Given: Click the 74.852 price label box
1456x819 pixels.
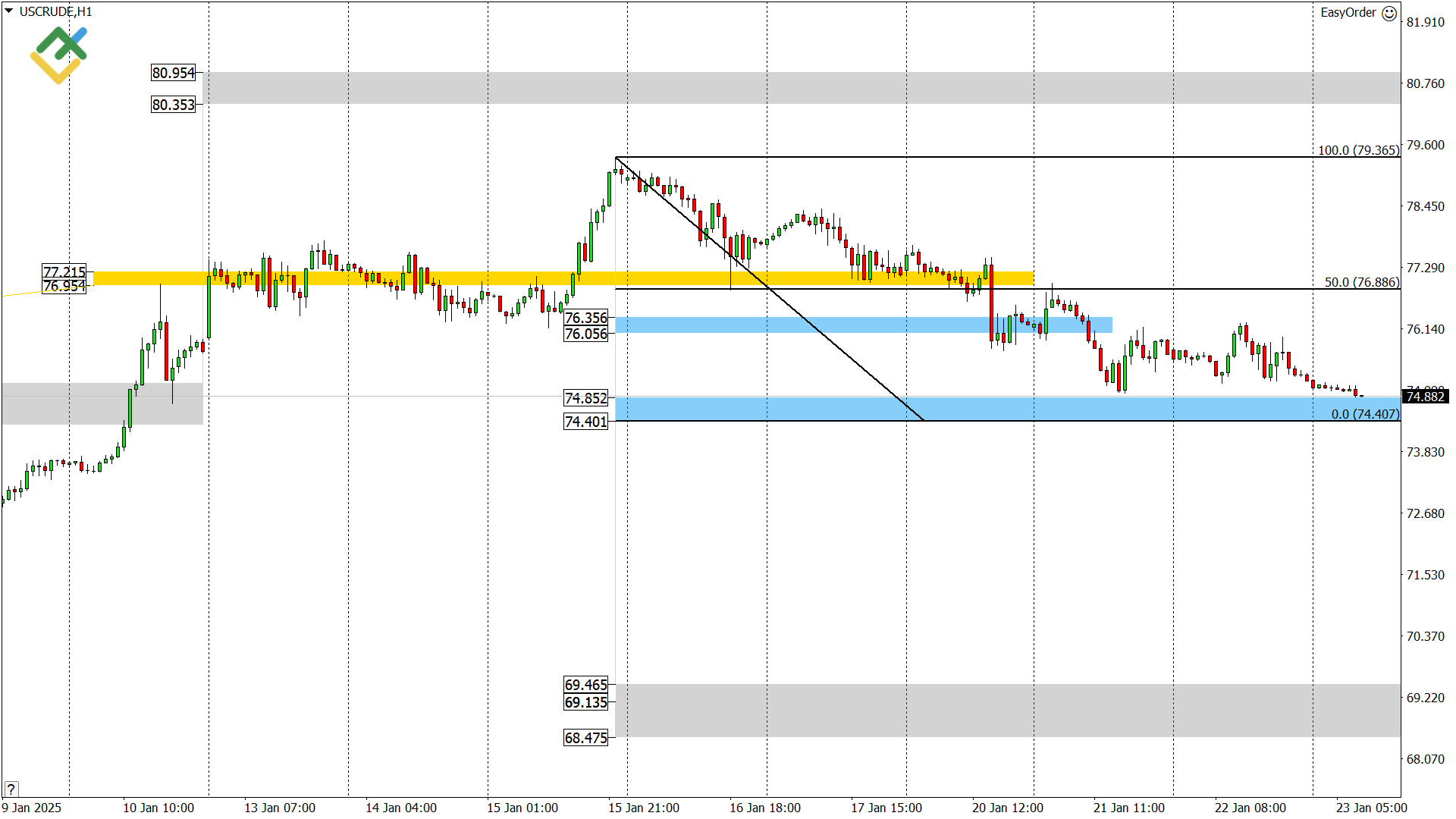Looking at the screenshot, I should point(585,398).
